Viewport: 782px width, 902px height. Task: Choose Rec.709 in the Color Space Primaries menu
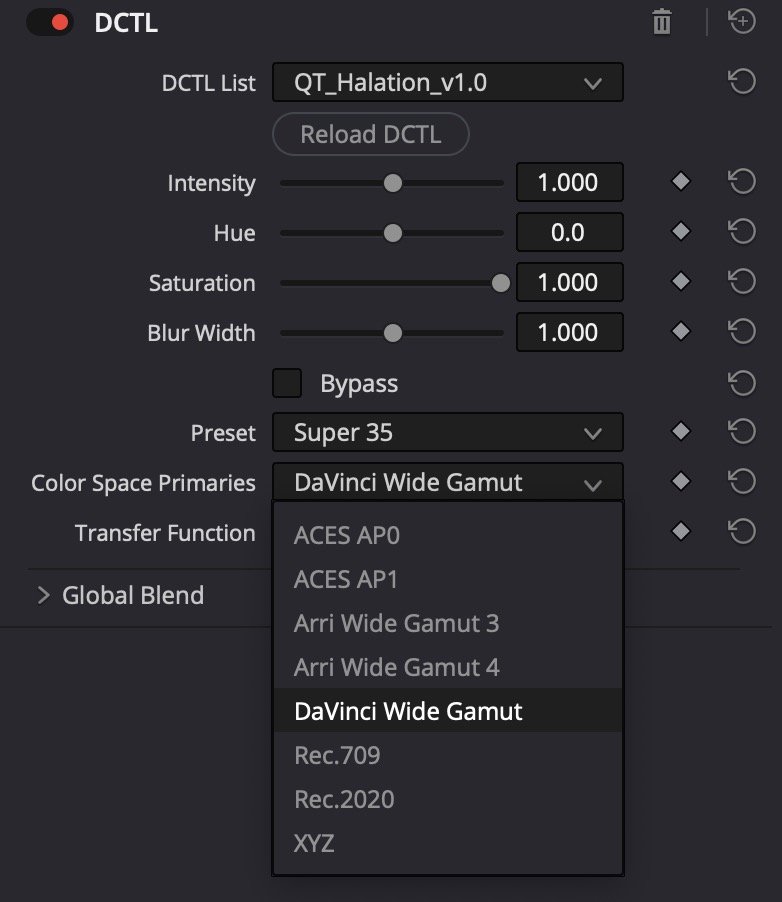click(x=334, y=755)
